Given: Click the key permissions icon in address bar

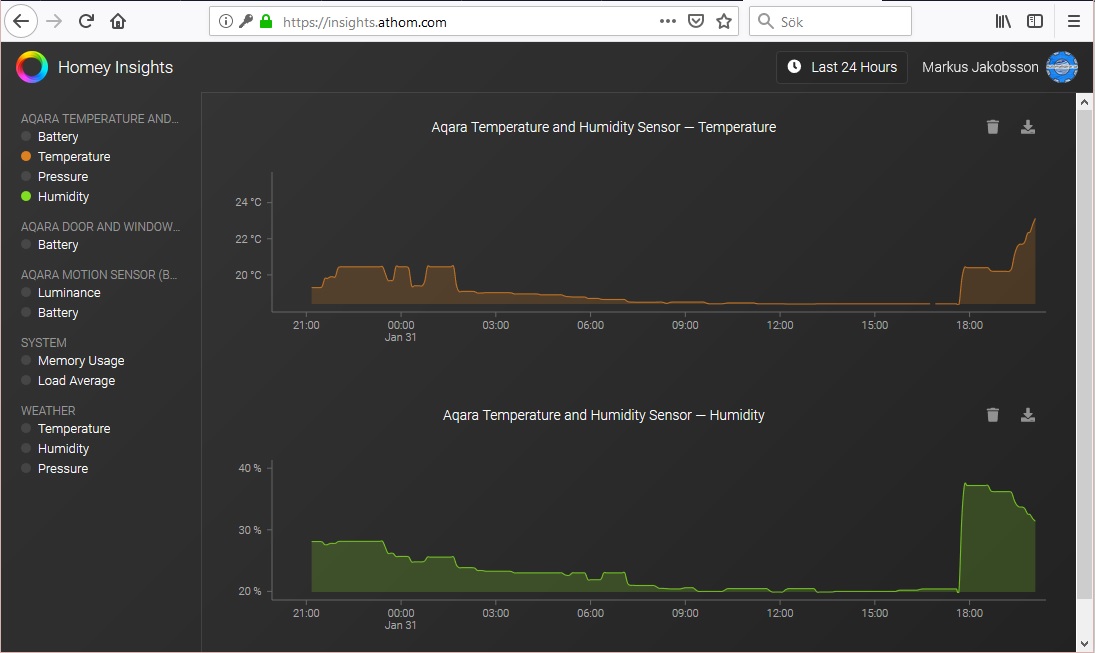Looking at the screenshot, I should (245, 22).
